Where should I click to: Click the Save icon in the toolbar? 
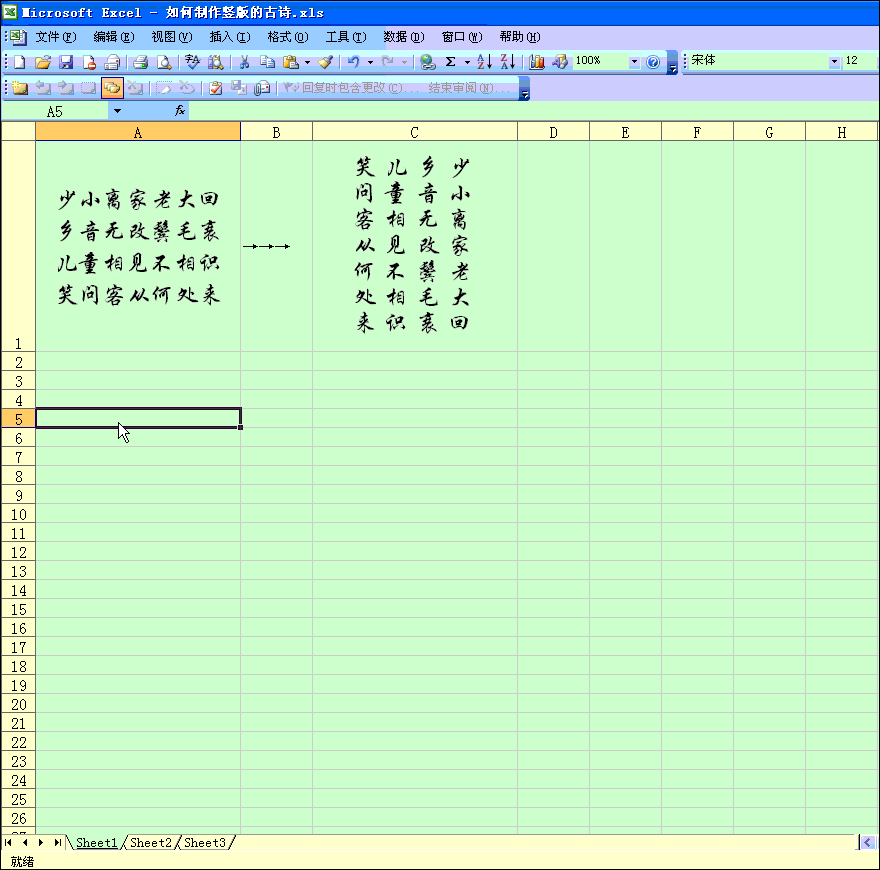(66, 62)
